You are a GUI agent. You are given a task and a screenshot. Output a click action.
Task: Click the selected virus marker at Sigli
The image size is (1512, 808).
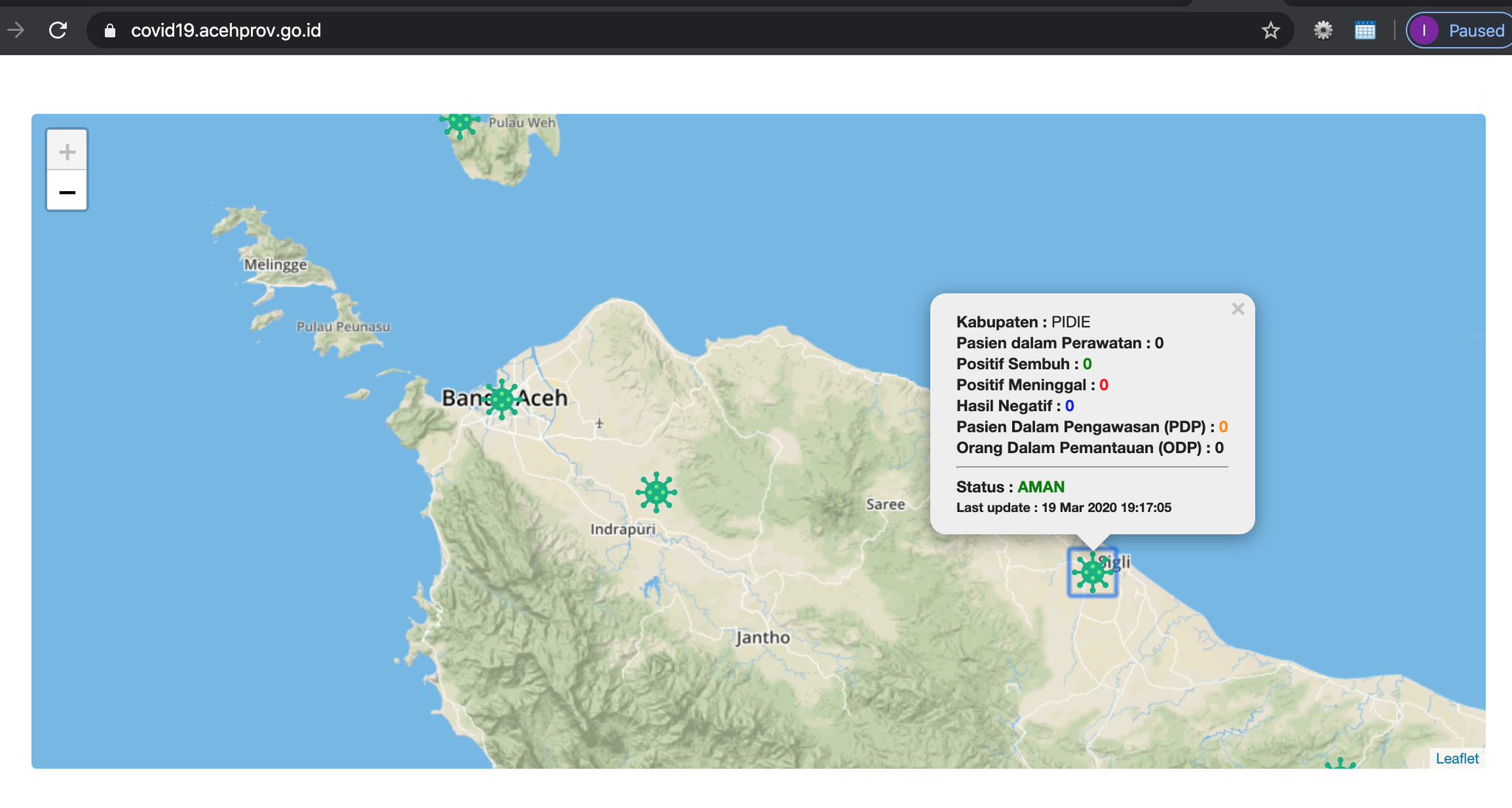point(1092,572)
